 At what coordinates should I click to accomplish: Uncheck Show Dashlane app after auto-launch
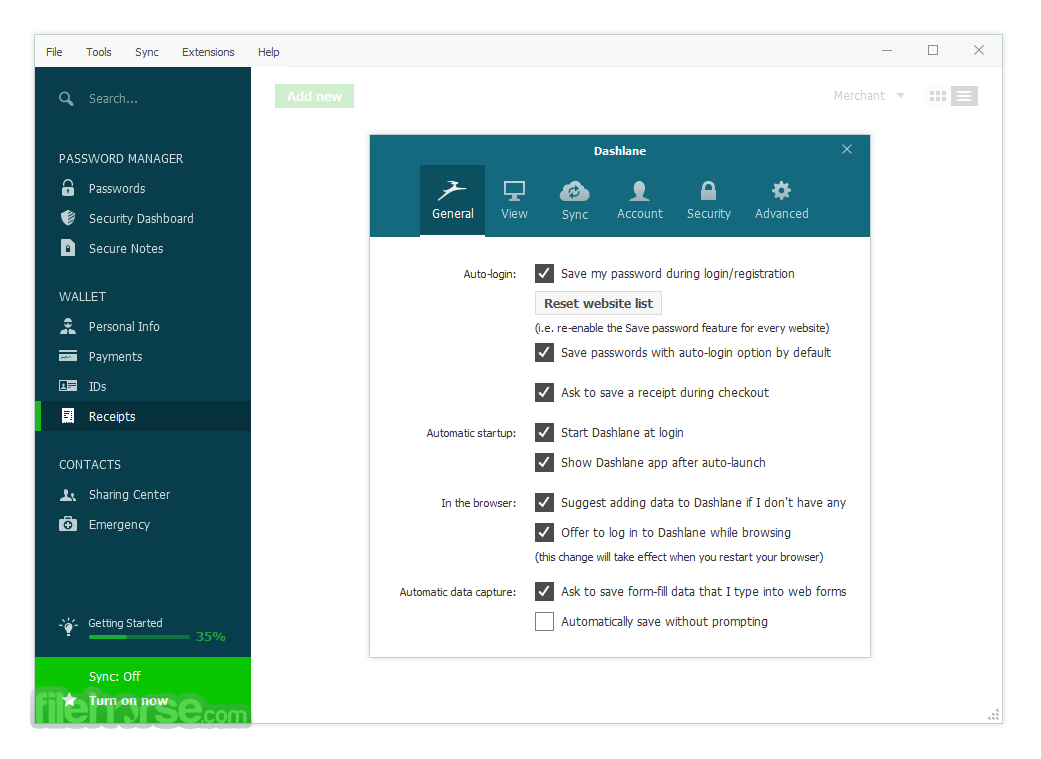click(x=544, y=462)
